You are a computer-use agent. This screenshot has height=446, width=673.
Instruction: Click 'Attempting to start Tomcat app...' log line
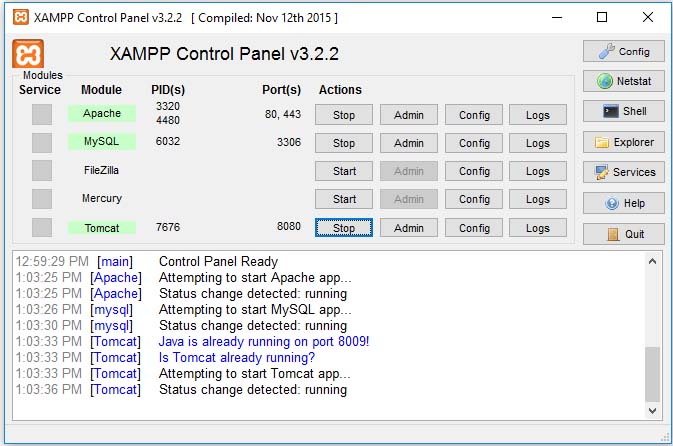click(255, 373)
